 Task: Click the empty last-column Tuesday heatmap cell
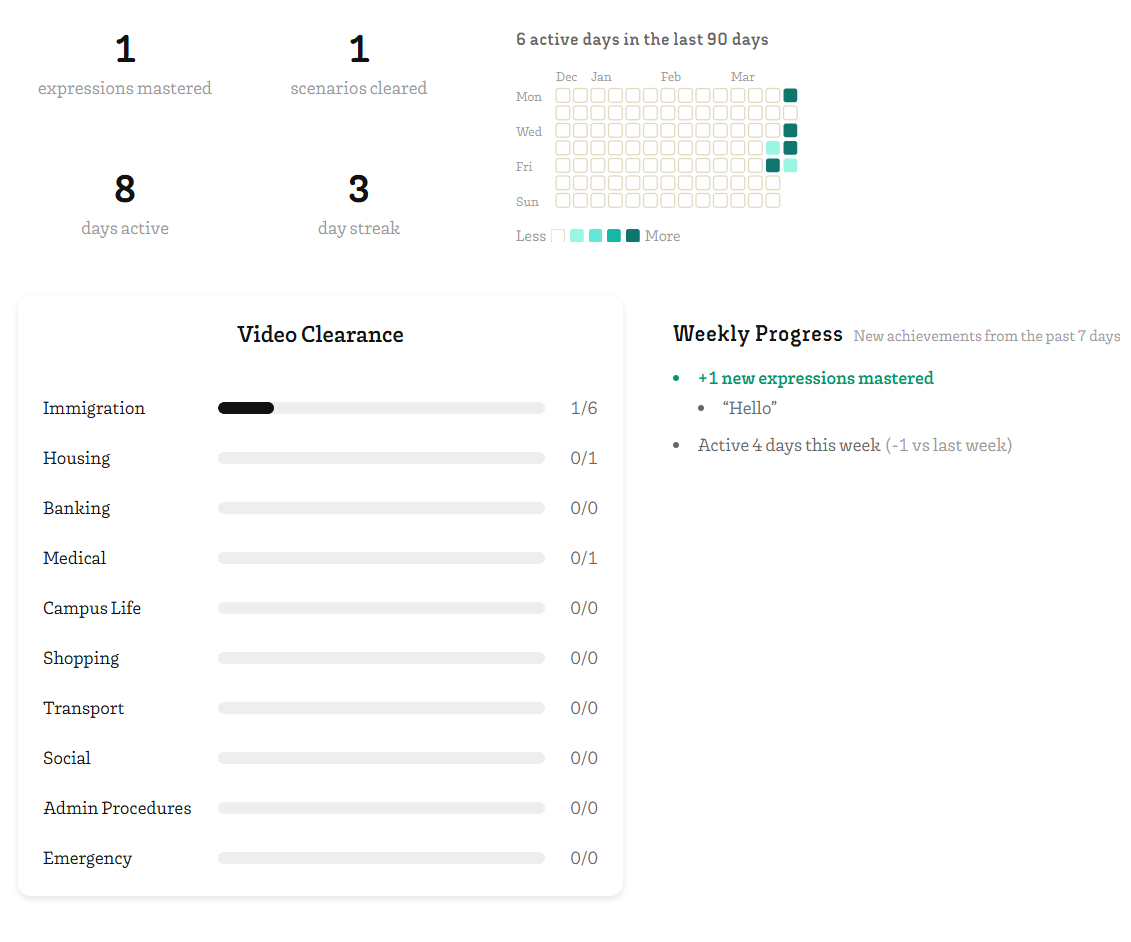click(790, 113)
